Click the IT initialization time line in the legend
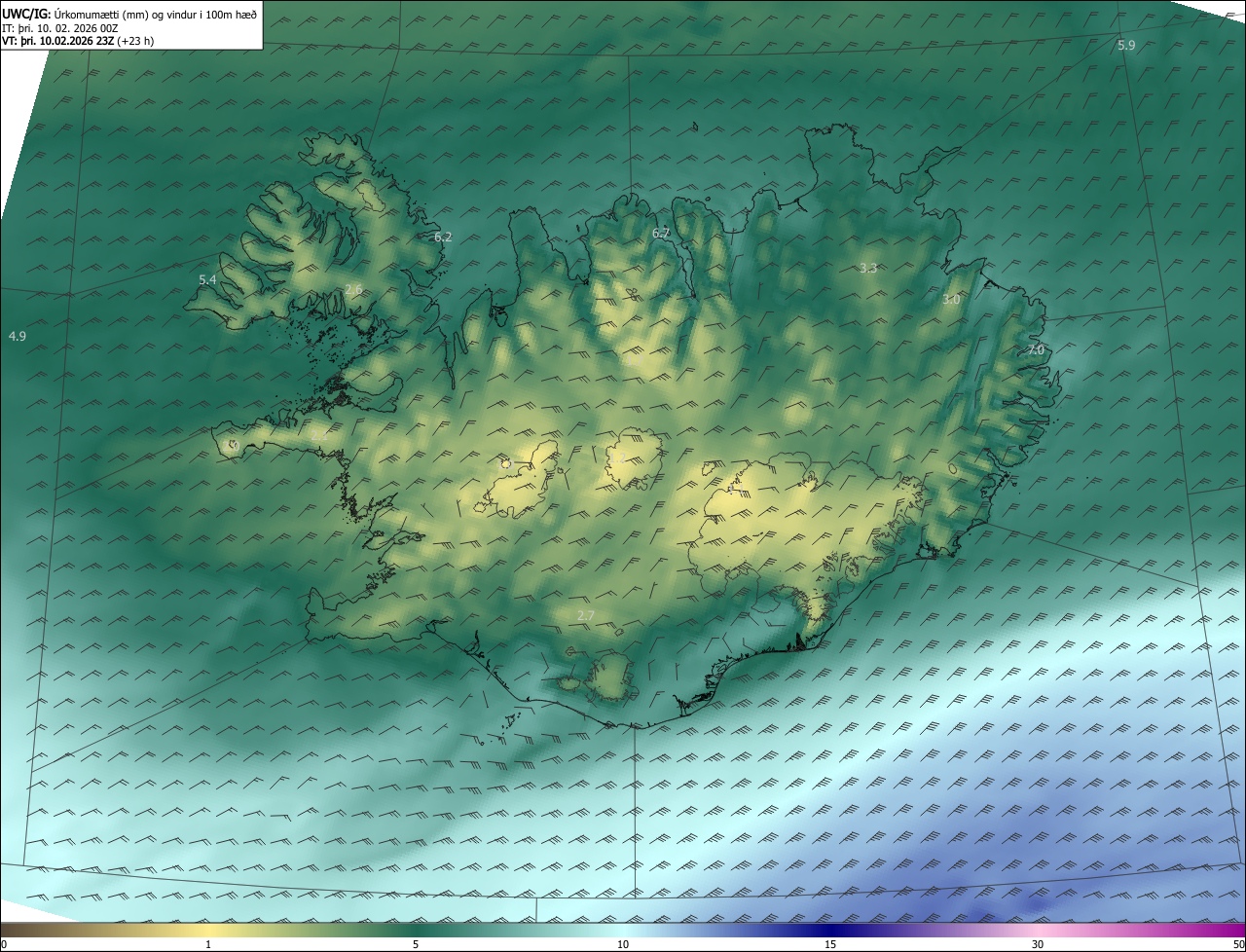Image resolution: width=1246 pixels, height=952 pixels. pos(60,27)
